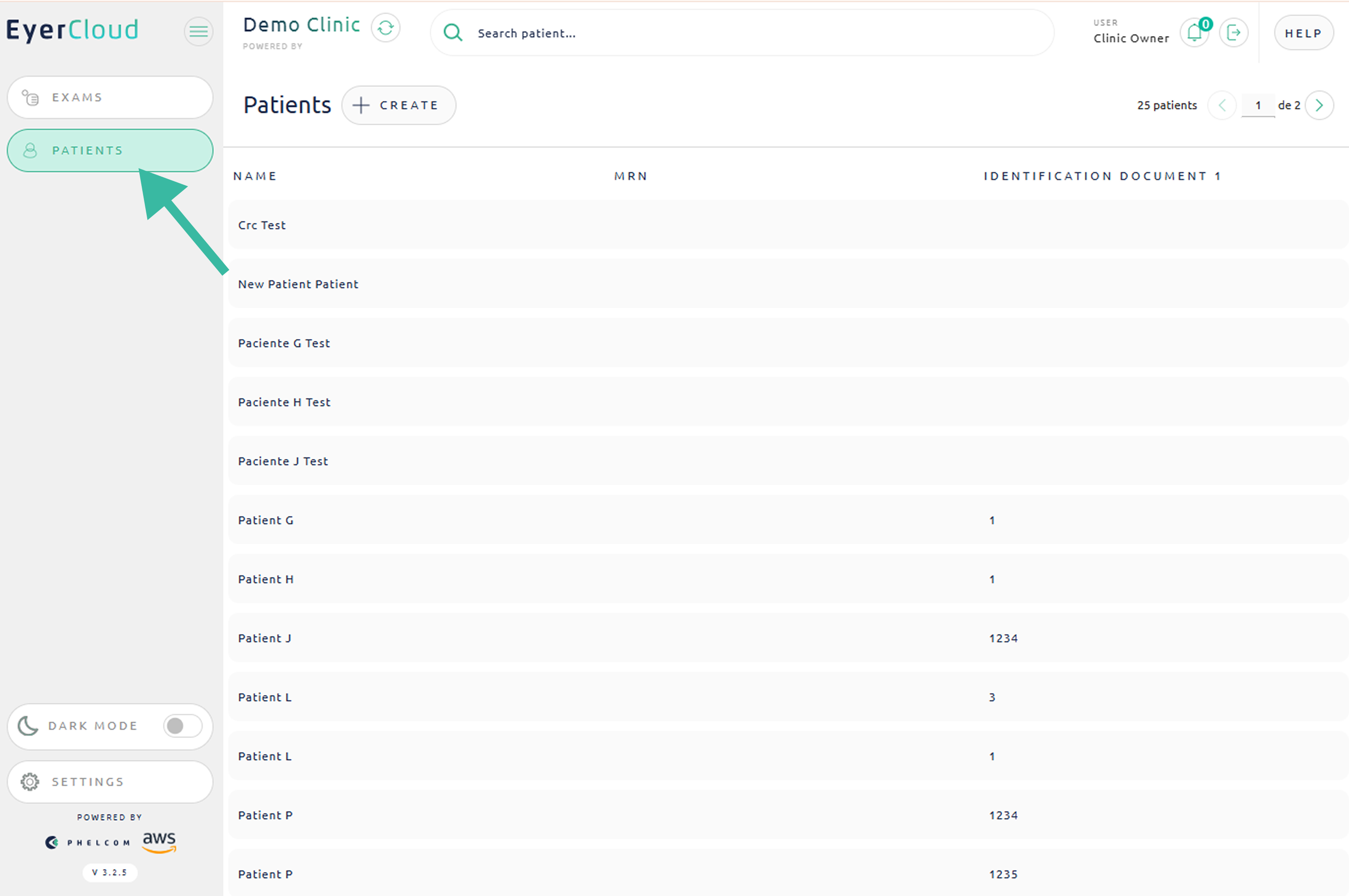1349x896 pixels.
Task: Toggle the Dark Mode switch
Action: (x=182, y=726)
